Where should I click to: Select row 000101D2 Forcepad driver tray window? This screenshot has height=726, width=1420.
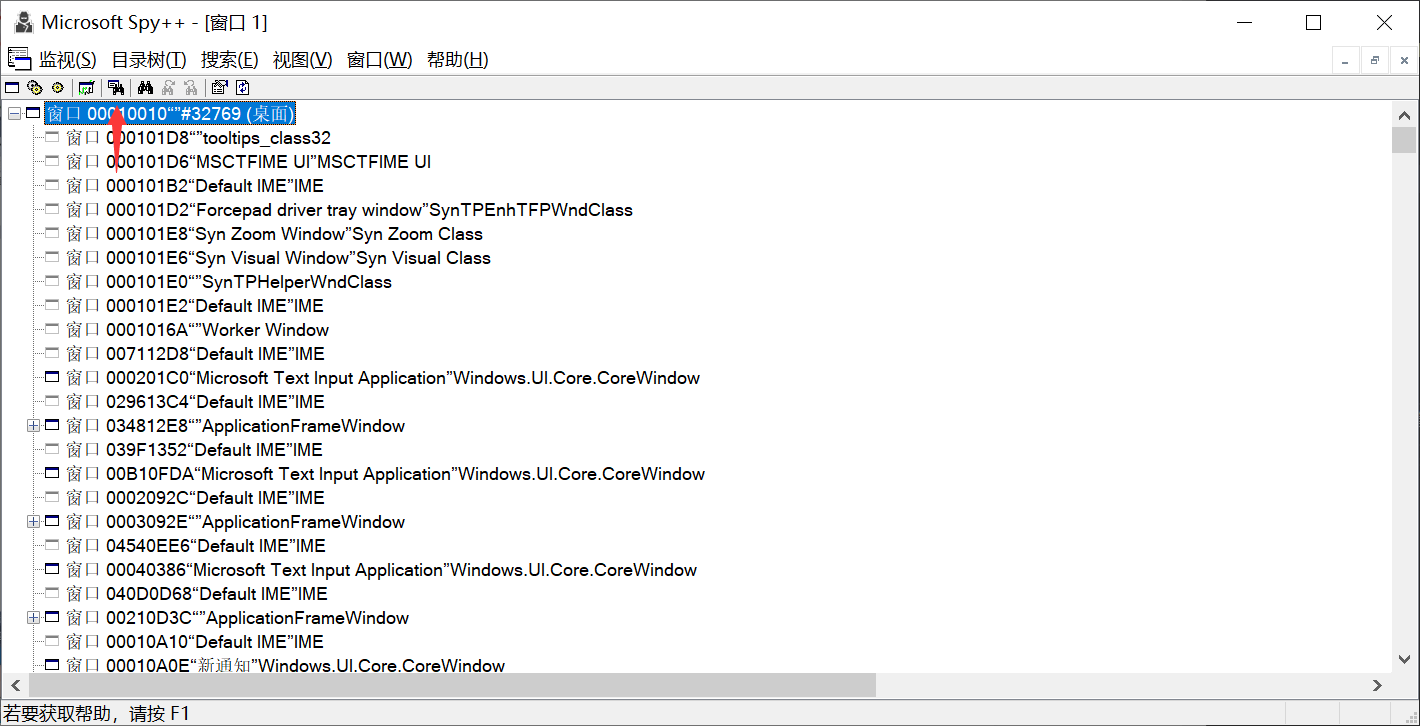tap(349, 210)
